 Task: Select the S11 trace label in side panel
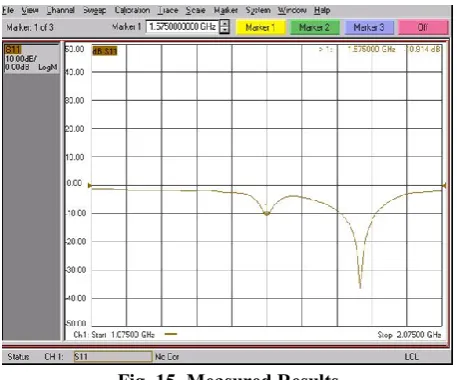[x=13, y=50]
